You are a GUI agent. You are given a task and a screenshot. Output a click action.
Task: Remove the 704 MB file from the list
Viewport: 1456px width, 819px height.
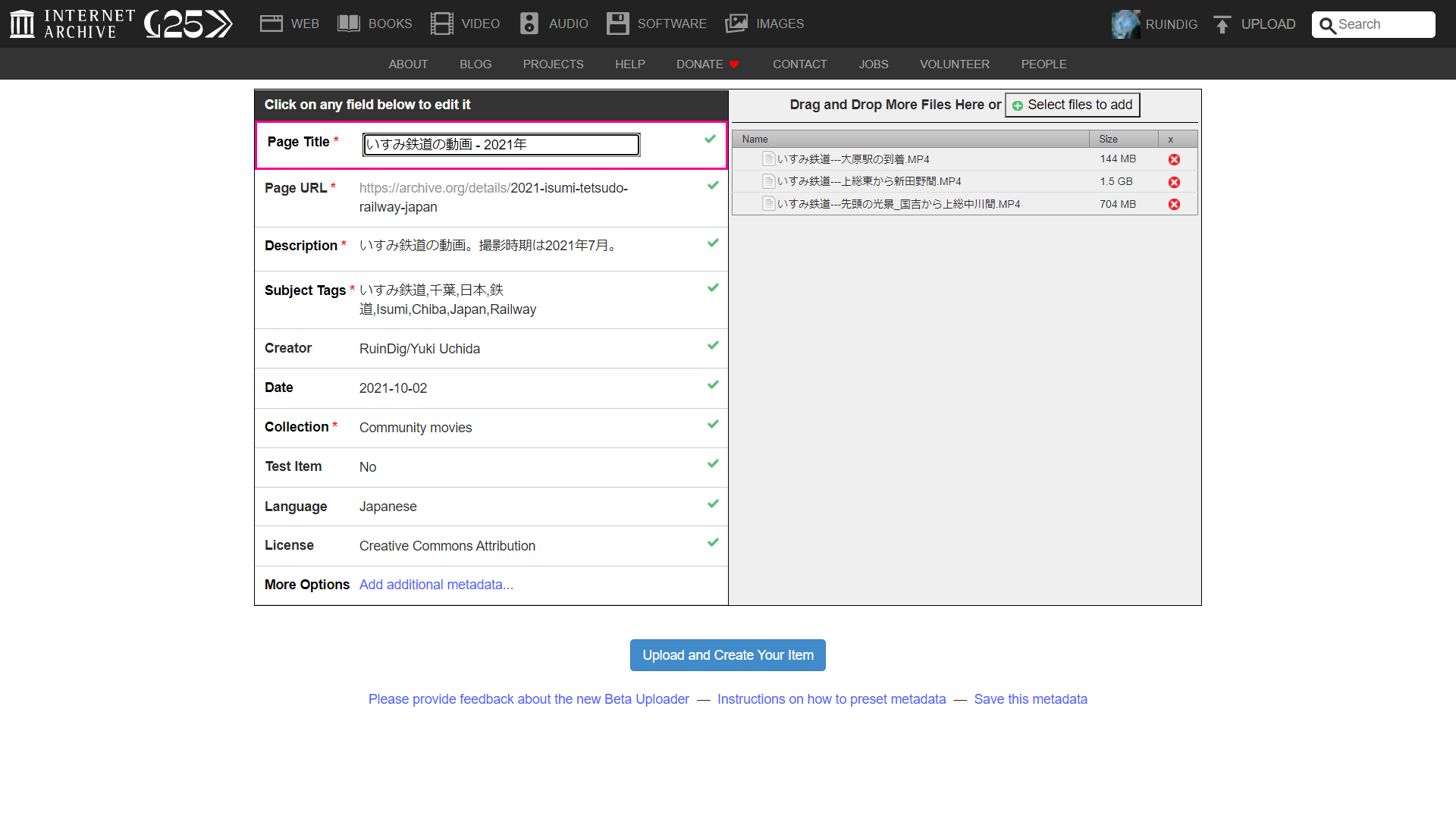[x=1174, y=204]
